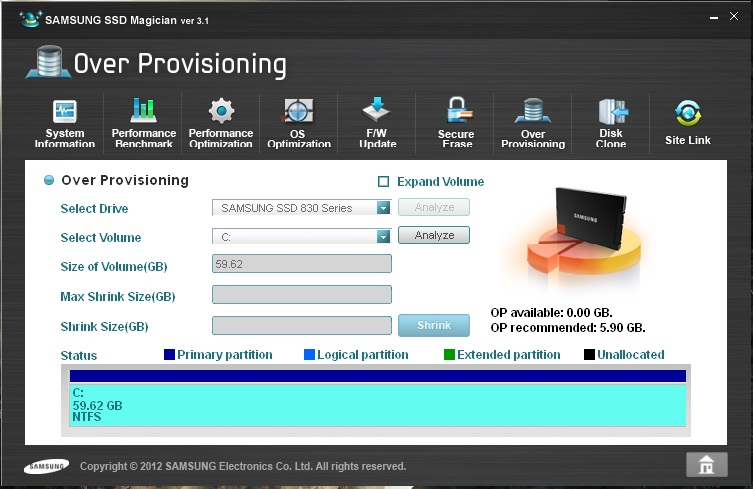753x489 pixels.
Task: Click the SSD Magician app icon in title bar
Action: 31,19
